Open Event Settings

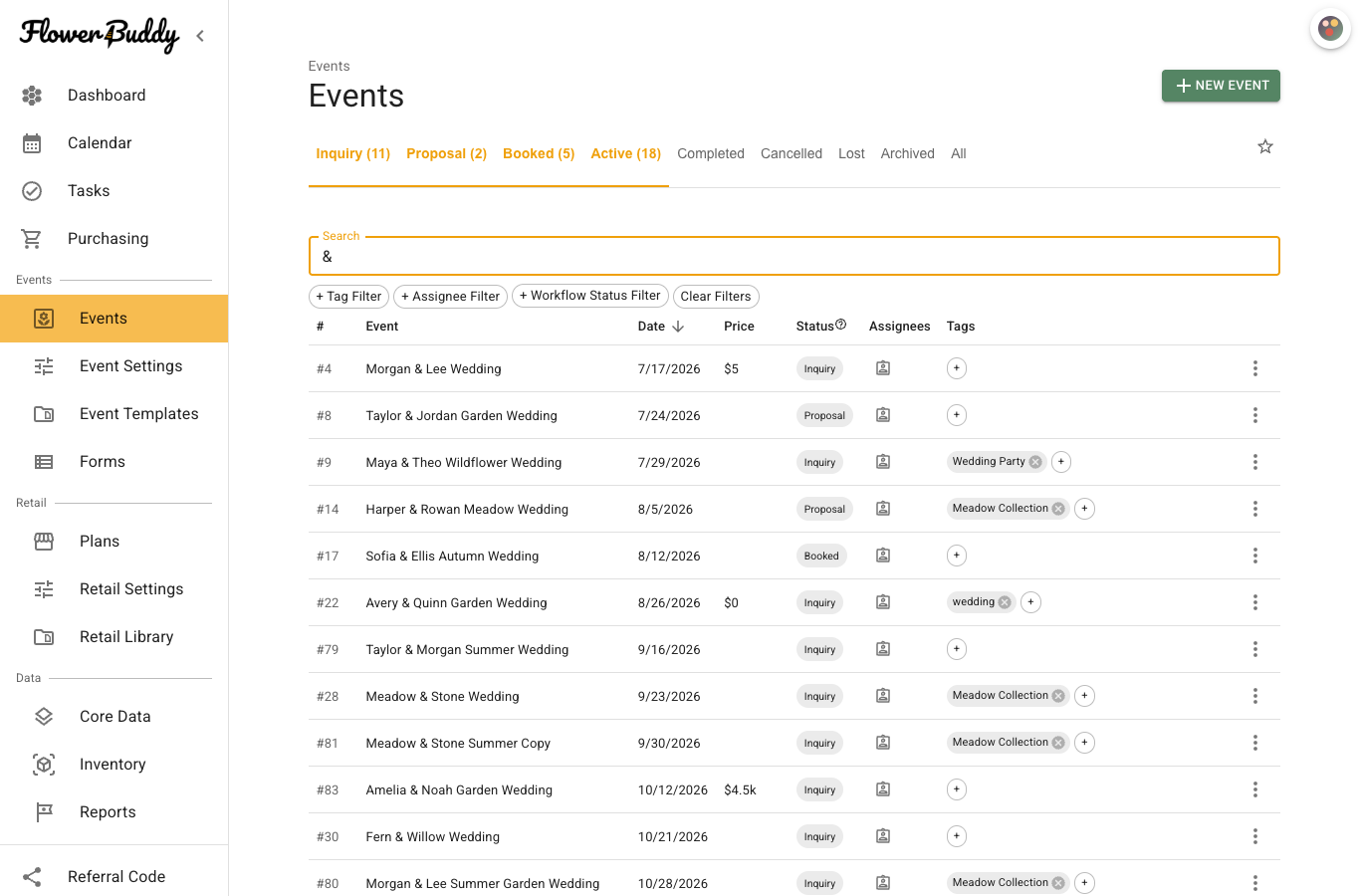[113, 366]
